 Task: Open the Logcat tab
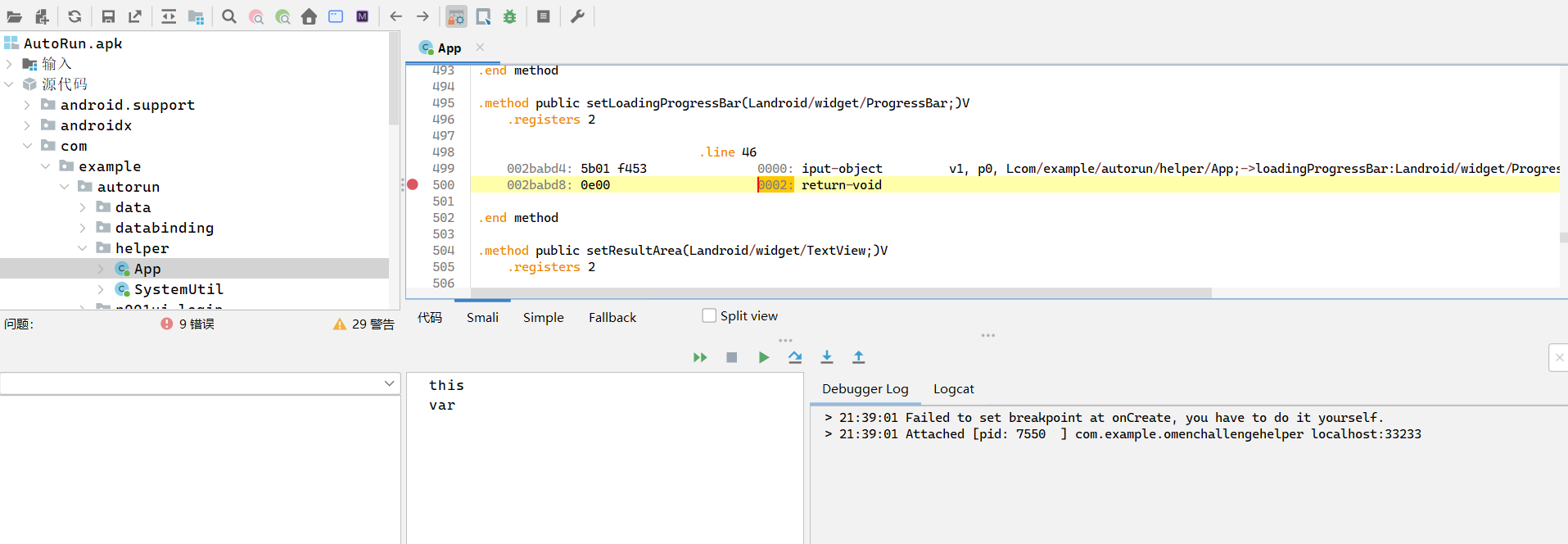[954, 388]
